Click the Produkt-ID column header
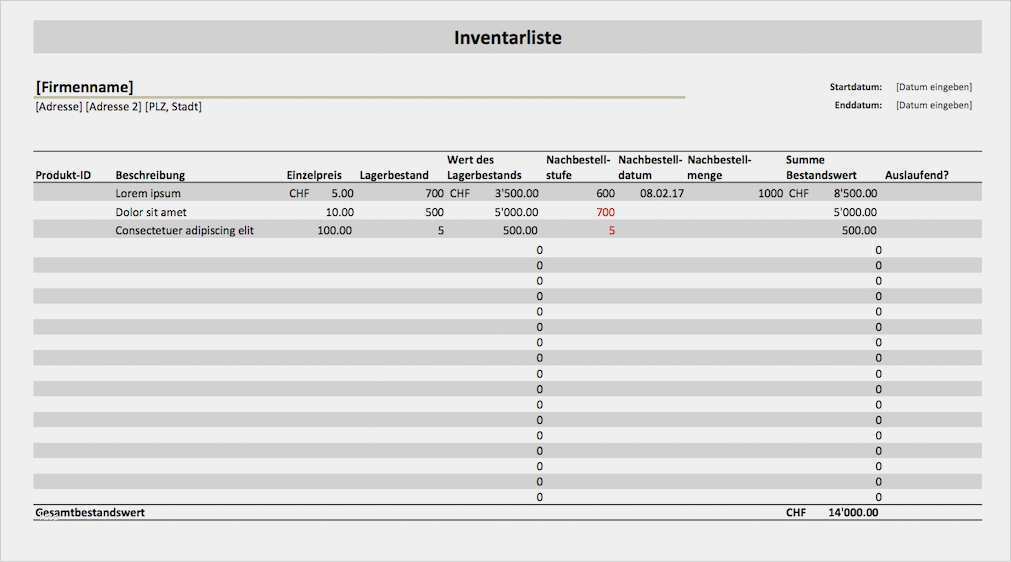 (x=63, y=175)
